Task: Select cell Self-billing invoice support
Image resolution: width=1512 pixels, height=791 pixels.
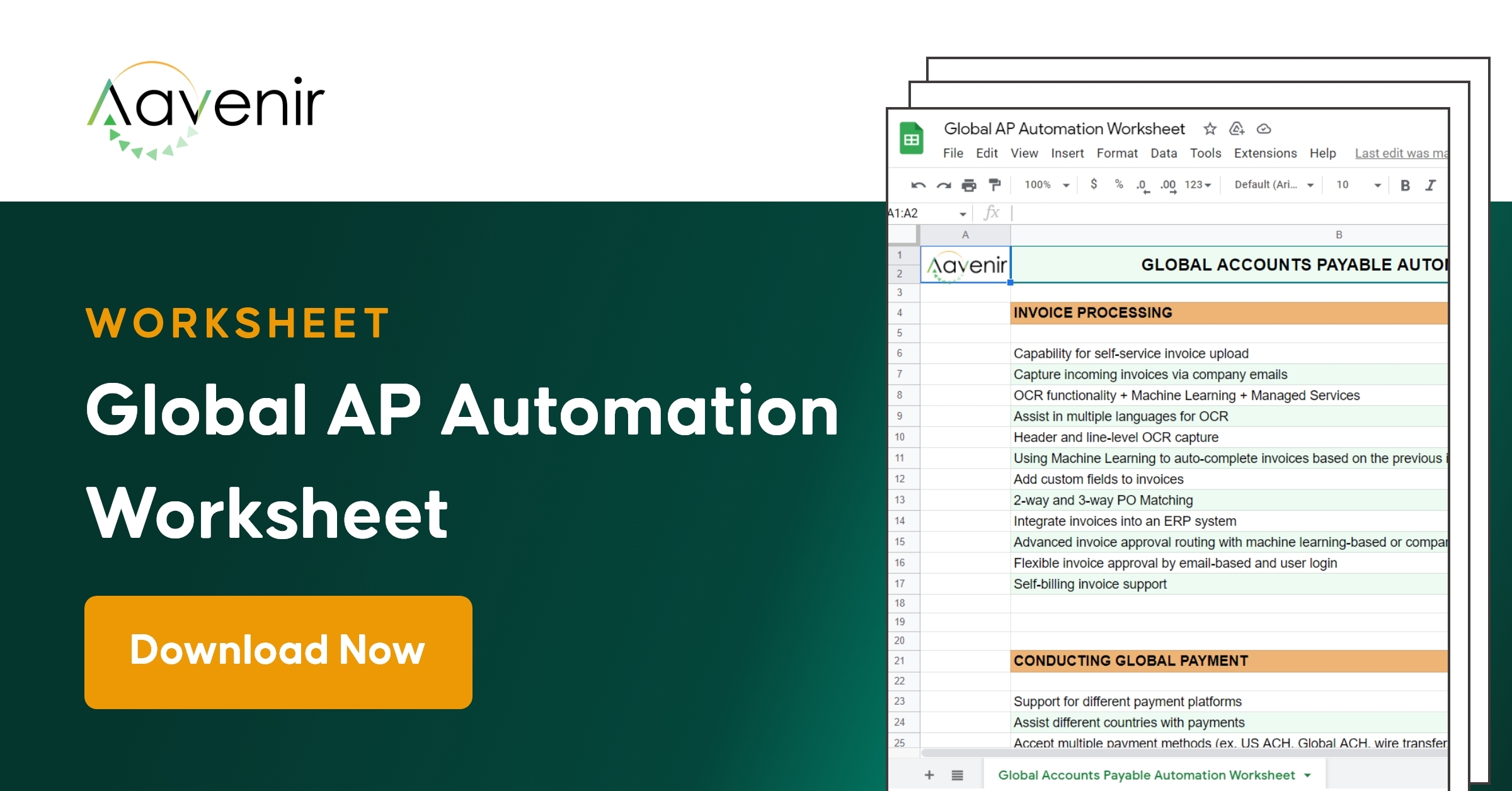Action: (1229, 584)
